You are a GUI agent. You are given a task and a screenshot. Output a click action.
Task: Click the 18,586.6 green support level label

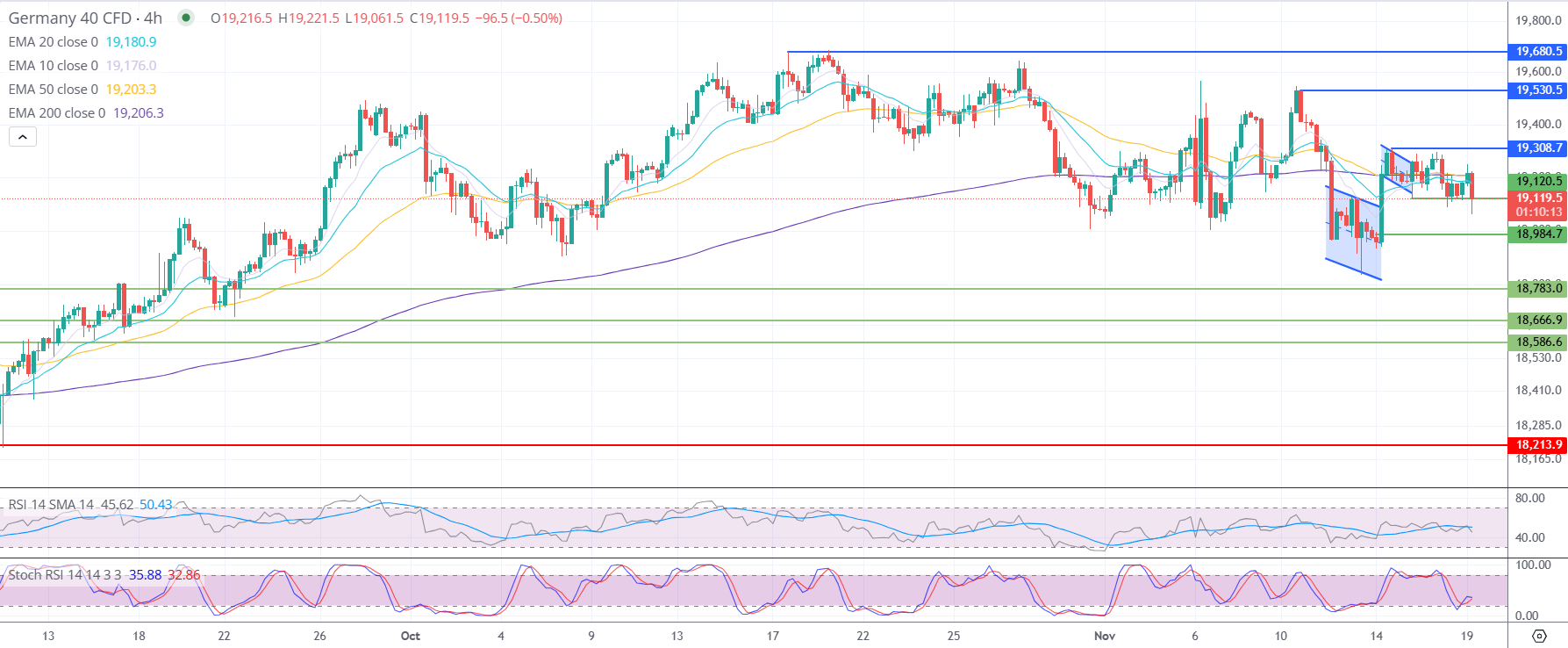(x=1538, y=342)
